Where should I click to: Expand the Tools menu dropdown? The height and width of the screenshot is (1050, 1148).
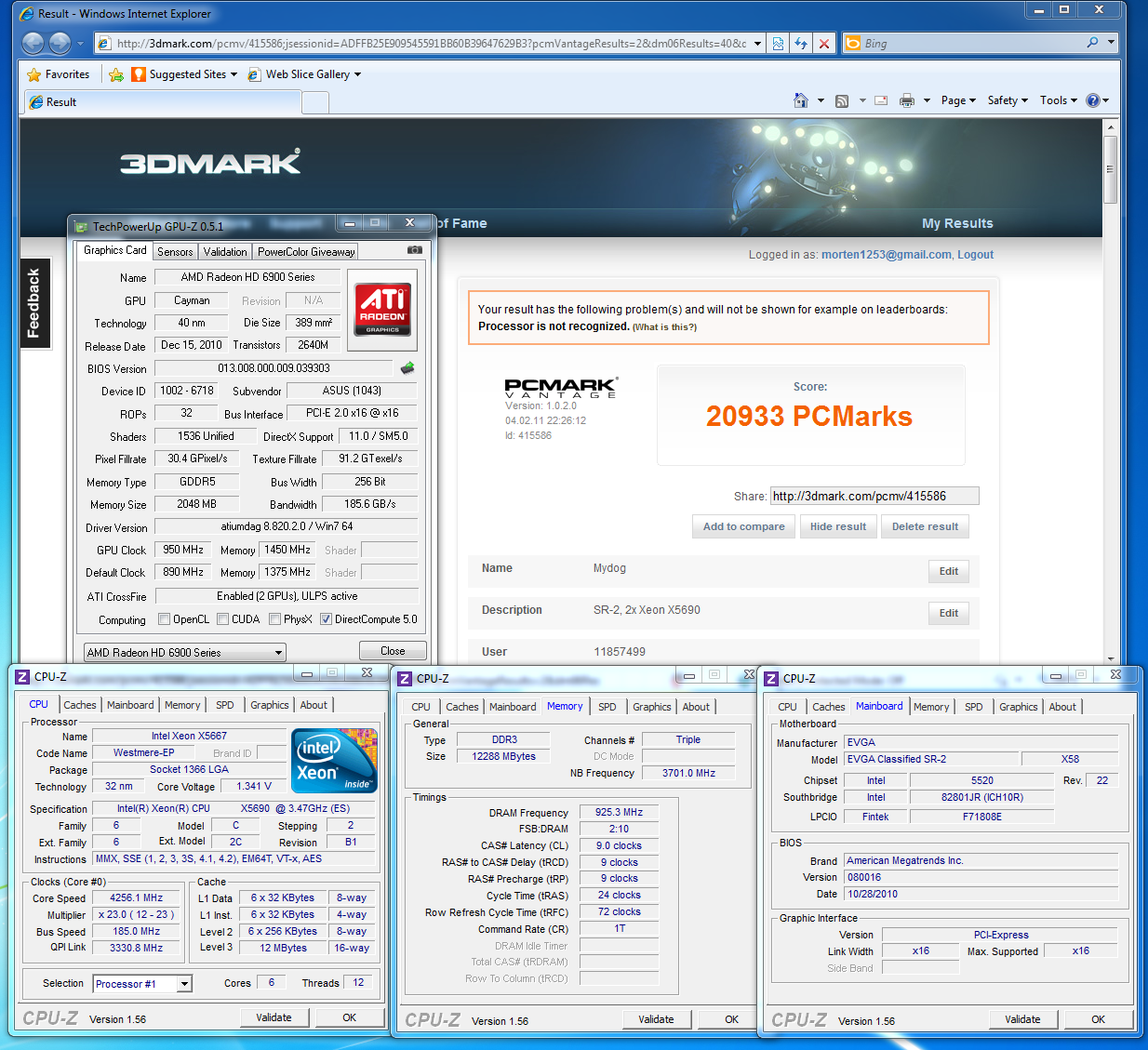point(1059,100)
